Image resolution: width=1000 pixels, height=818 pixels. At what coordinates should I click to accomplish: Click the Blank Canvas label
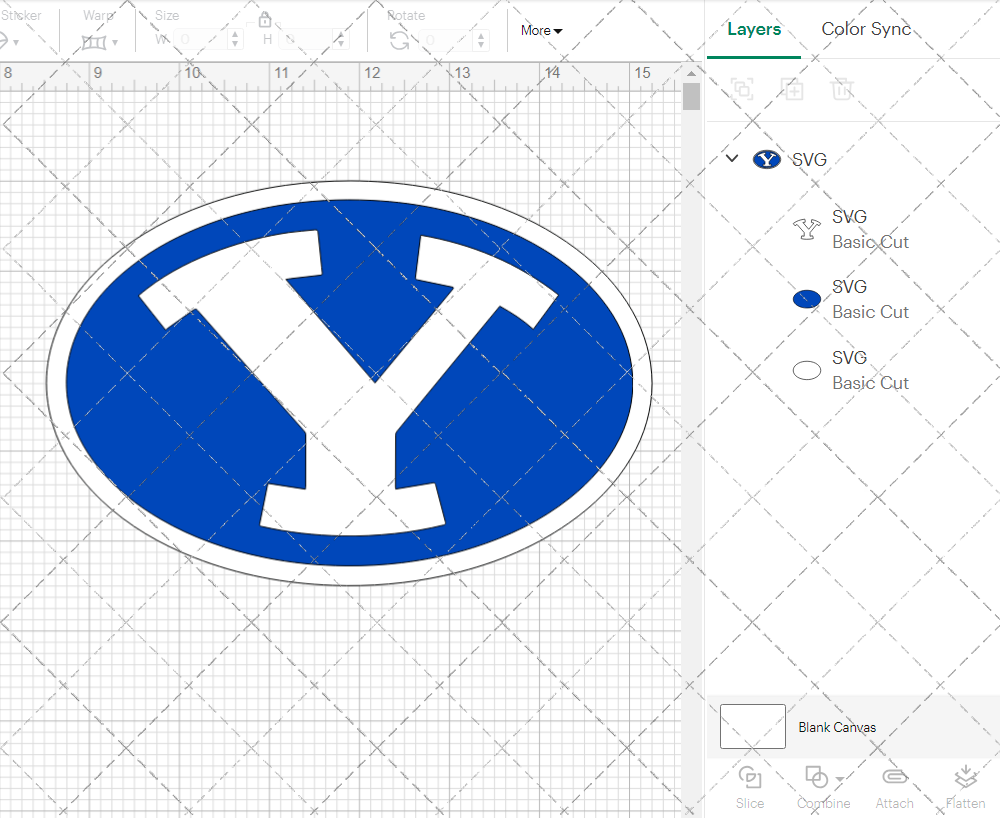837,727
